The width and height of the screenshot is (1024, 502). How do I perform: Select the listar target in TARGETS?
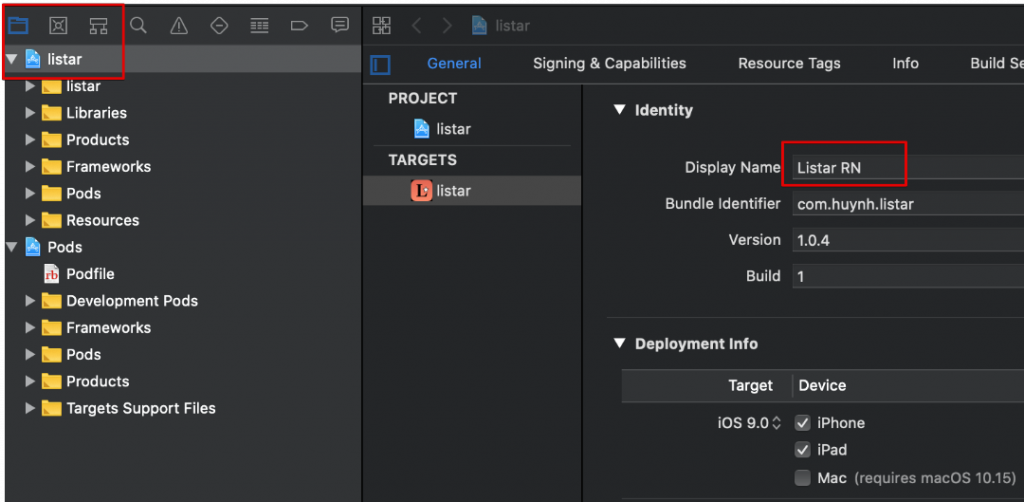tap(453, 191)
